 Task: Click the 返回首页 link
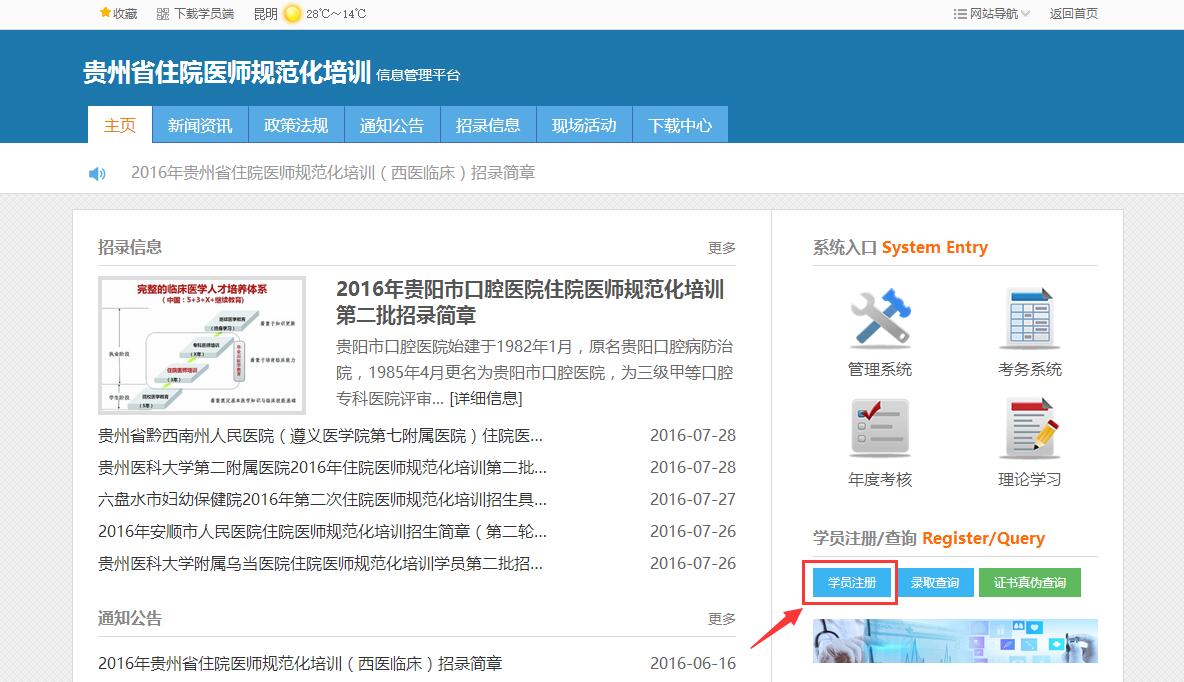point(1073,14)
